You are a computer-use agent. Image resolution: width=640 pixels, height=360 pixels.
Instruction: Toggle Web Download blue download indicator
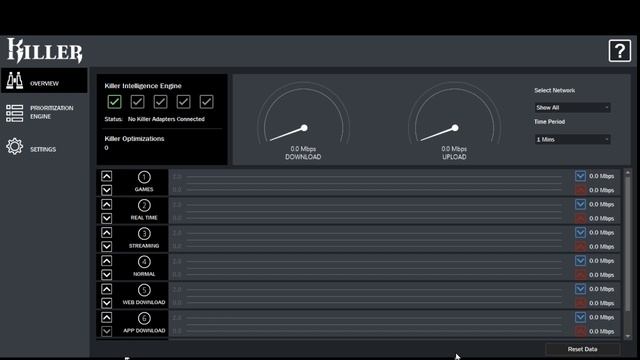pyautogui.click(x=580, y=289)
